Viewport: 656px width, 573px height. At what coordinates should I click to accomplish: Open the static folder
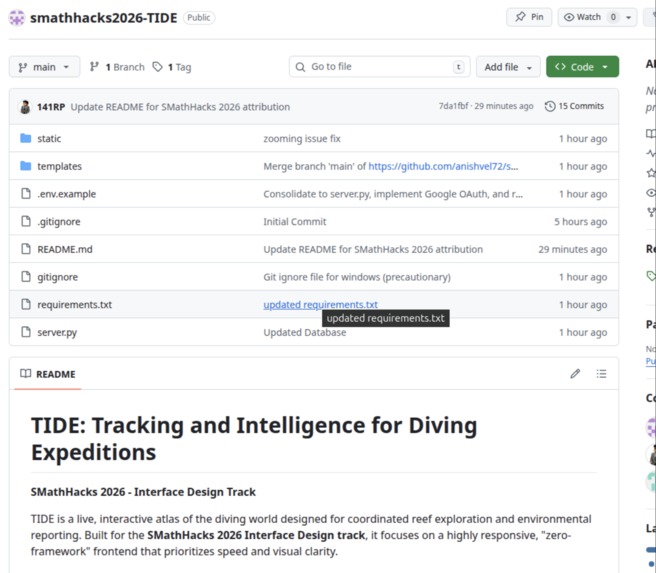point(49,138)
